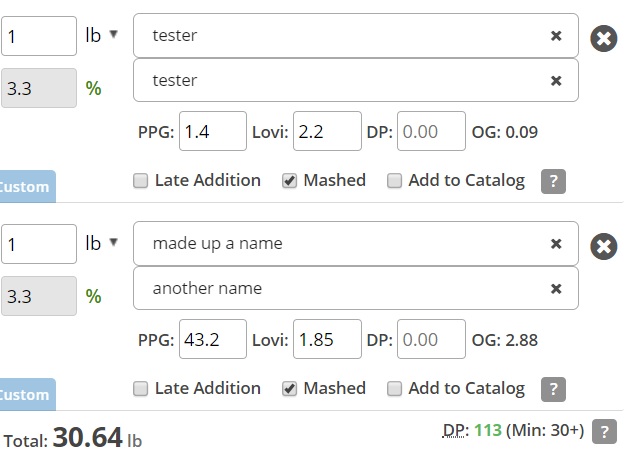
Task: Click the green percent symbol in first row
Action: click(x=93, y=88)
